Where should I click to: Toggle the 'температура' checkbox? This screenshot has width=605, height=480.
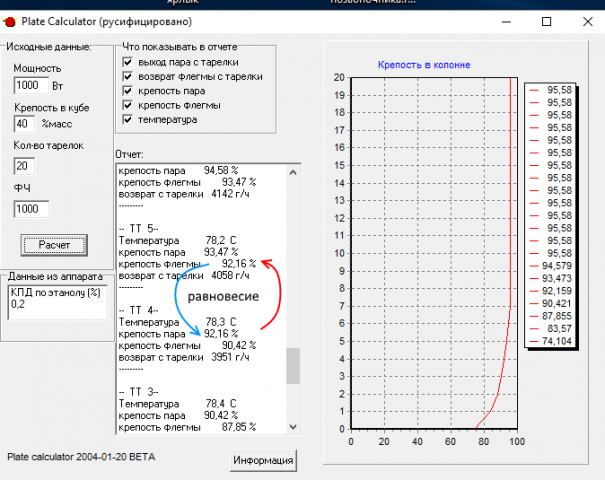click(x=127, y=120)
